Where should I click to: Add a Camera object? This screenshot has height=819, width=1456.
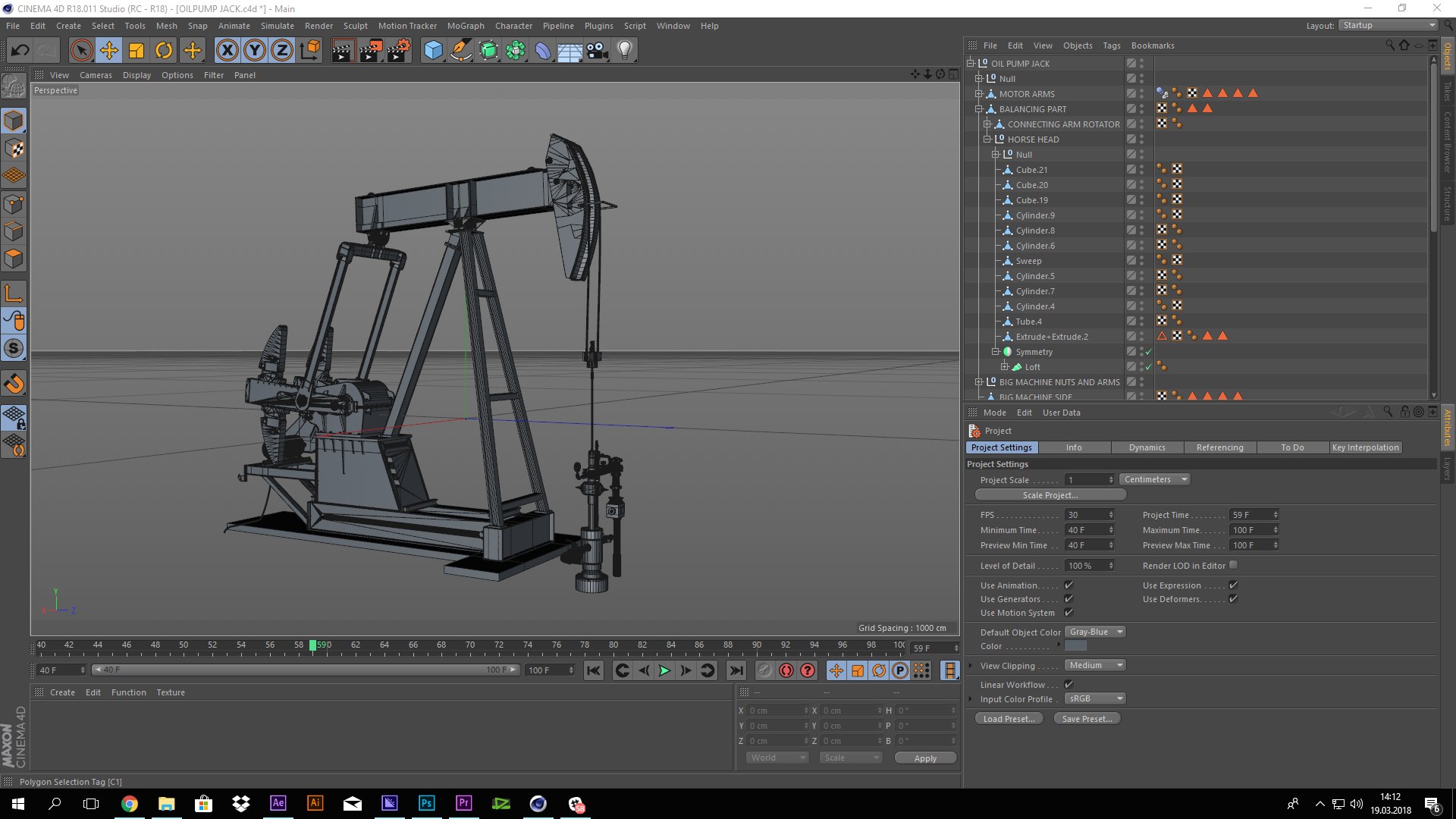(x=598, y=51)
